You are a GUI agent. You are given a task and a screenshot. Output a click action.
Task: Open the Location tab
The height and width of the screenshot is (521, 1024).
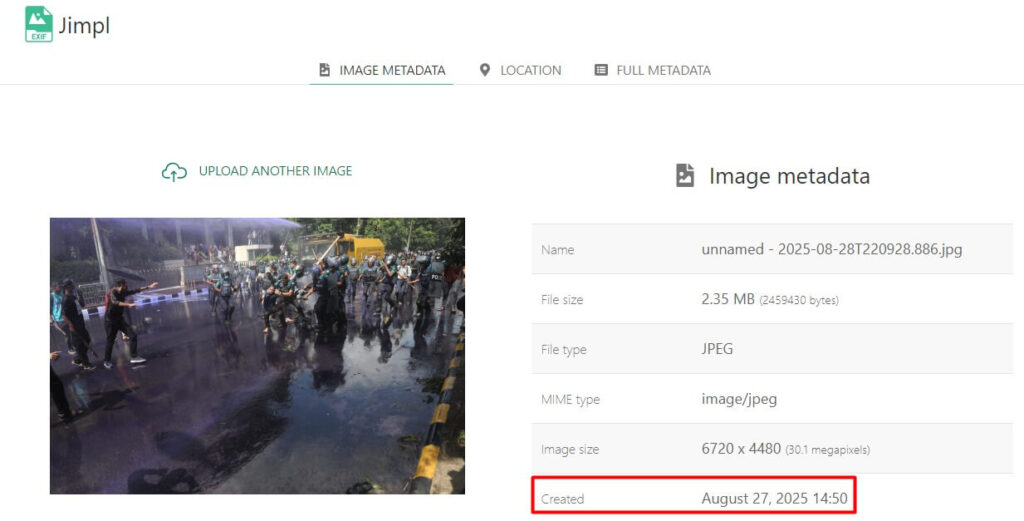pos(520,71)
